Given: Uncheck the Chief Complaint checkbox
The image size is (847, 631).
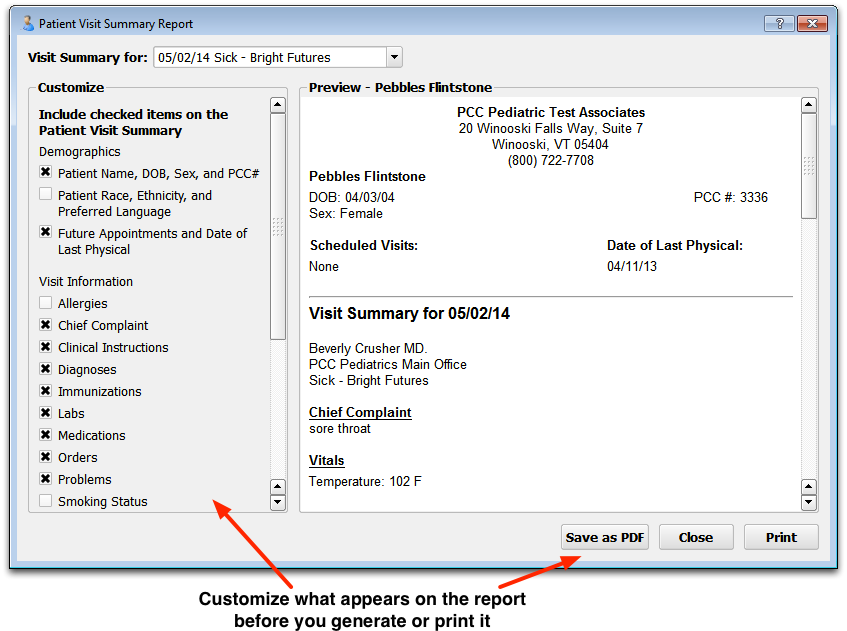Looking at the screenshot, I should (46, 325).
